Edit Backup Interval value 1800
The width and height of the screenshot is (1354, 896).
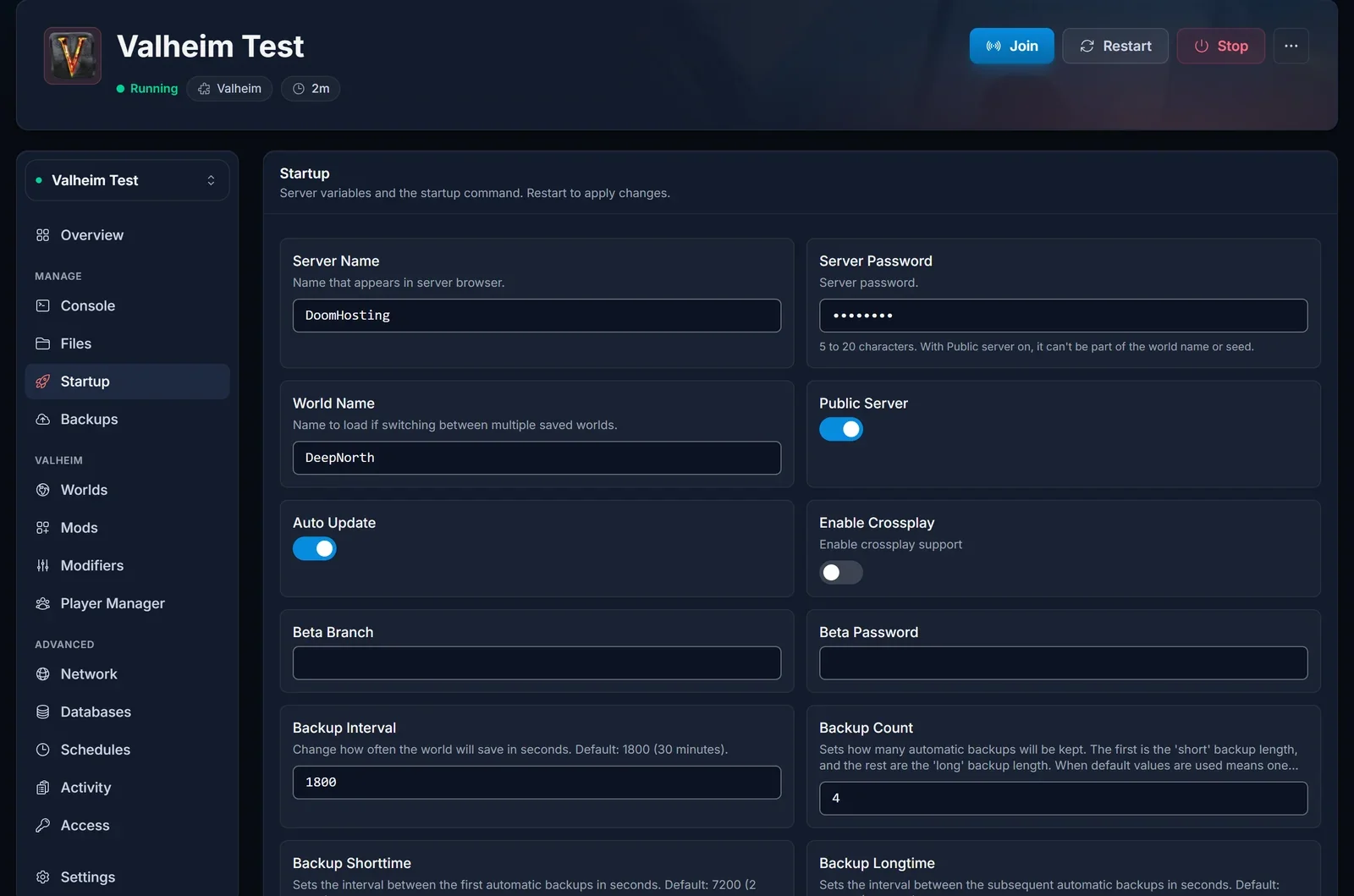click(x=537, y=783)
